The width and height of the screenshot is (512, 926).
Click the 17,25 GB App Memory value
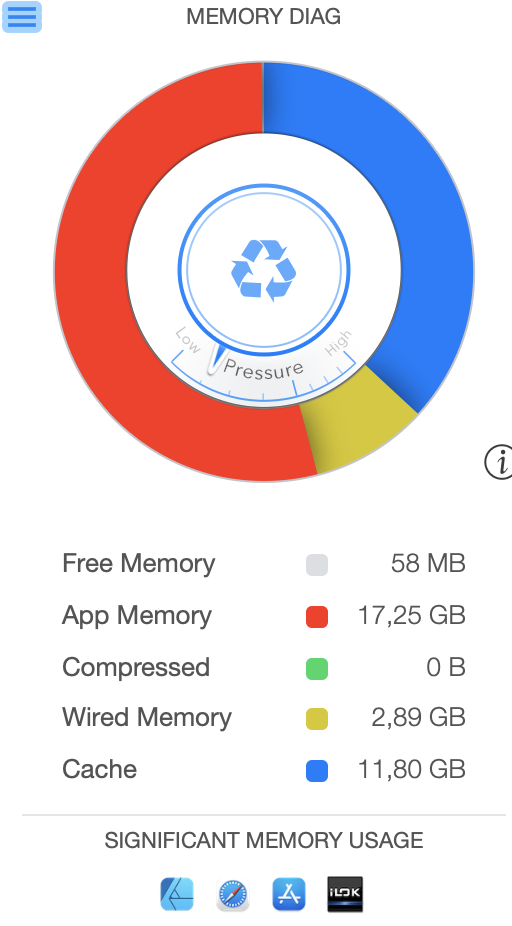(412, 616)
